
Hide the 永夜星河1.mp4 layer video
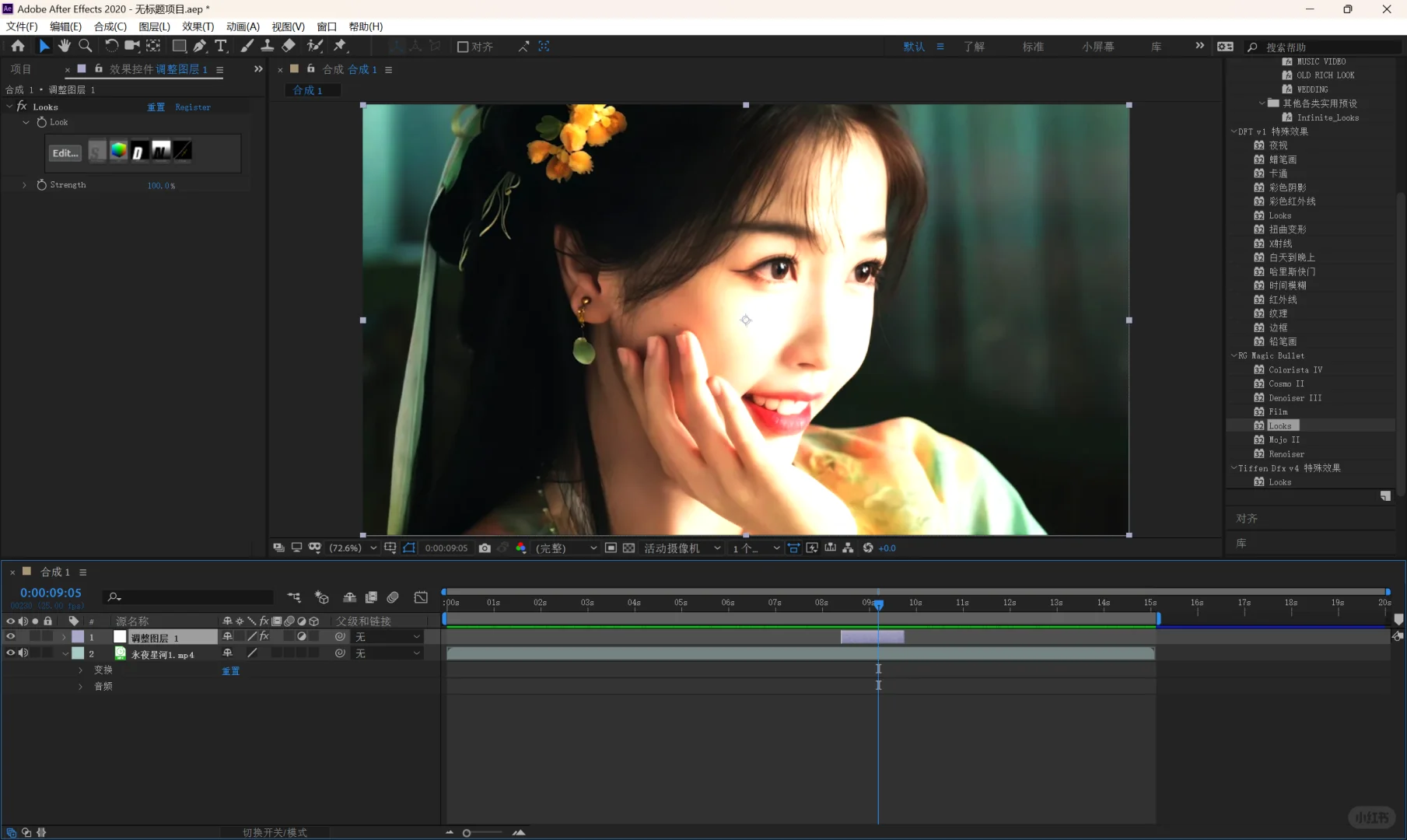10,653
